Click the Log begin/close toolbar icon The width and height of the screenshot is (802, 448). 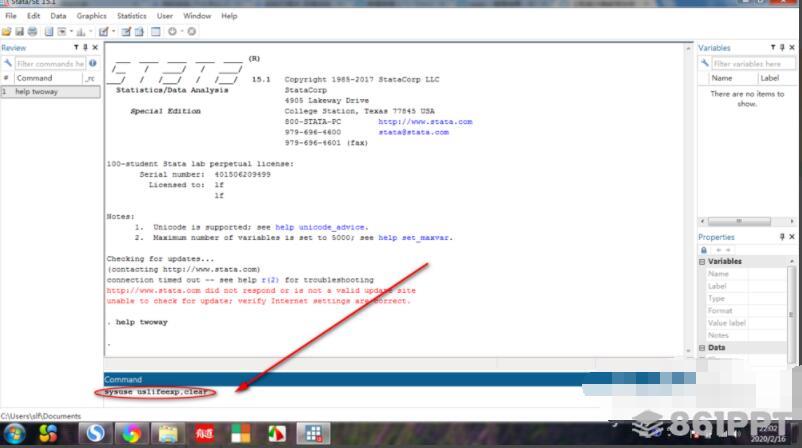(x=49, y=32)
